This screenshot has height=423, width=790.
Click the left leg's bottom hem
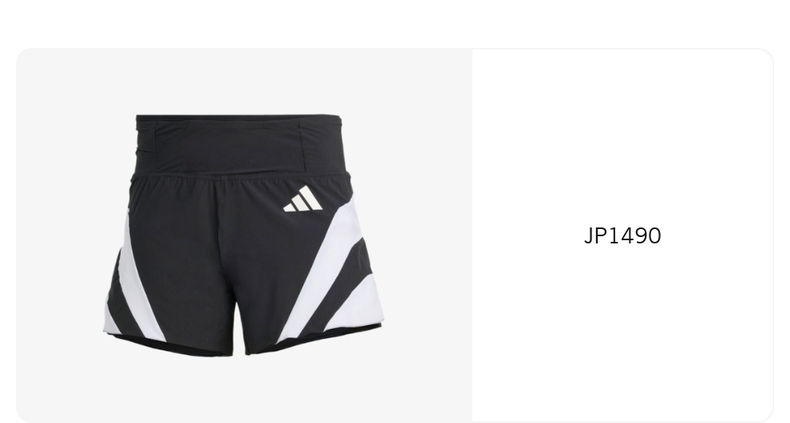pyautogui.click(x=171, y=346)
